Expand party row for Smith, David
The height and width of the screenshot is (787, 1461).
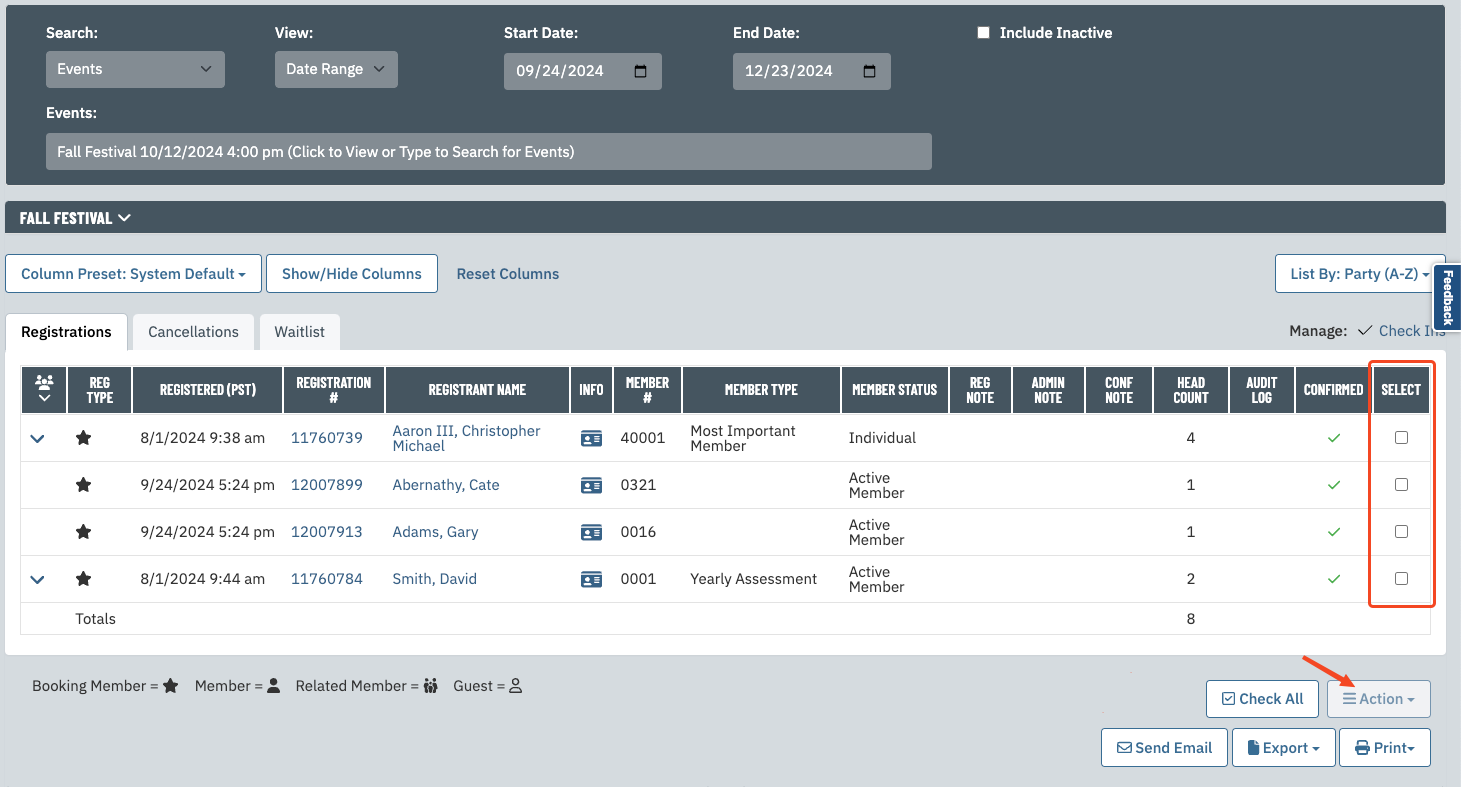point(38,579)
